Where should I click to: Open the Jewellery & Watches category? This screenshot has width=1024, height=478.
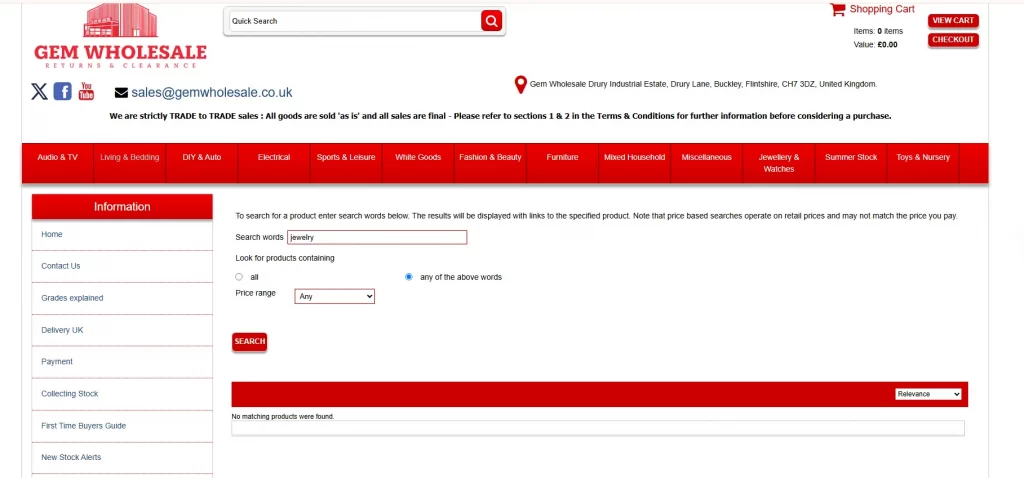coord(778,163)
